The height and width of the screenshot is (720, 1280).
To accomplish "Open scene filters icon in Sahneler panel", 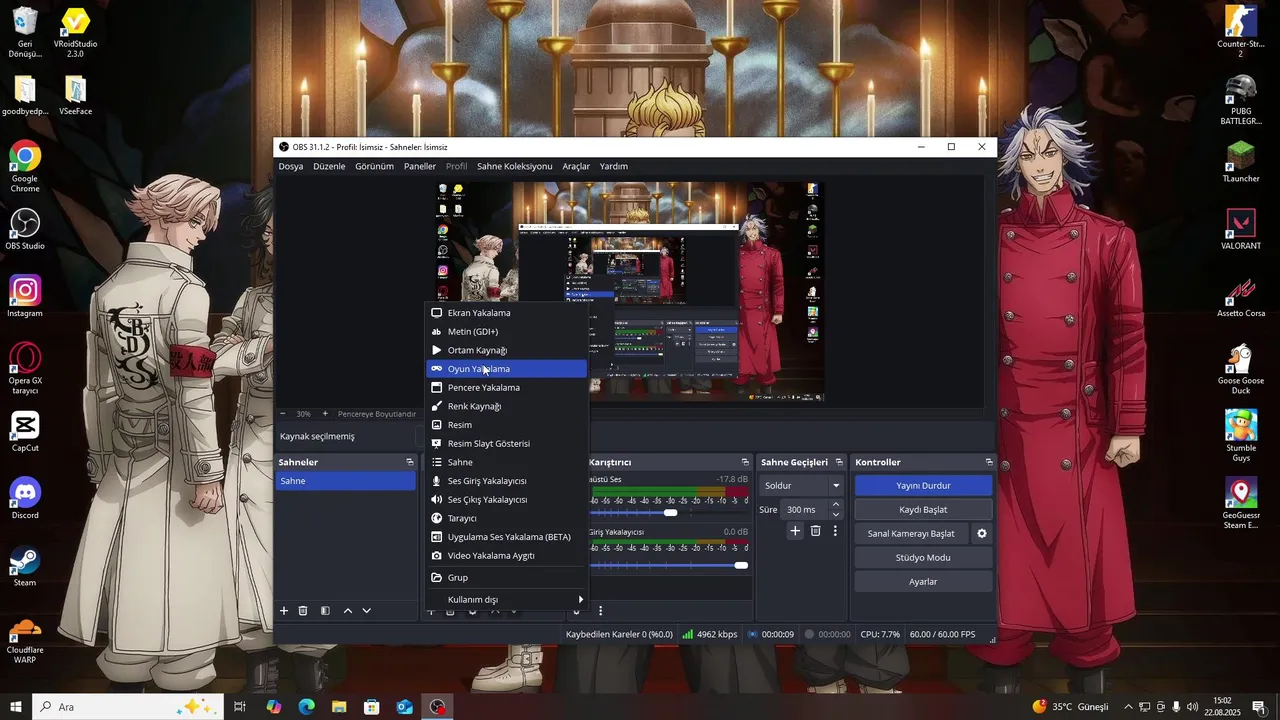I will [x=325, y=611].
